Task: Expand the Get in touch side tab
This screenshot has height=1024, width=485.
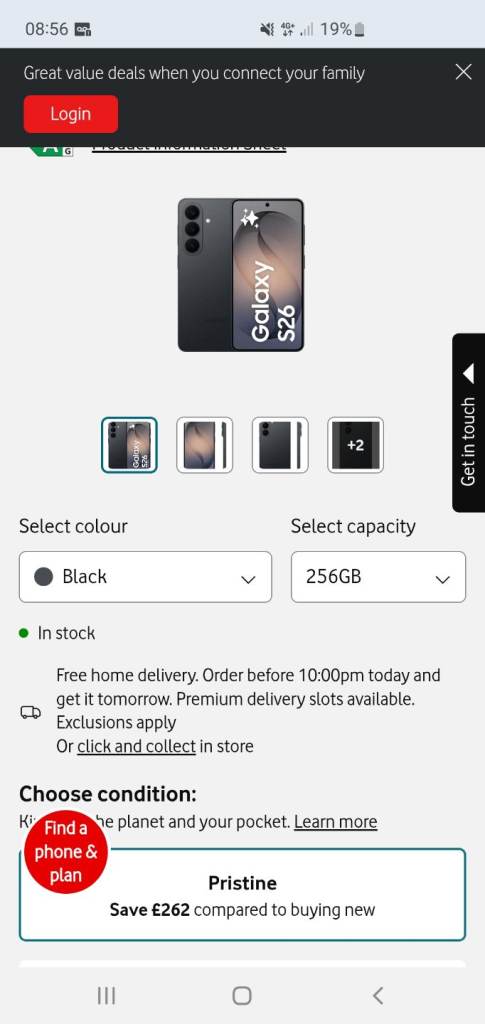Action: coord(469,423)
